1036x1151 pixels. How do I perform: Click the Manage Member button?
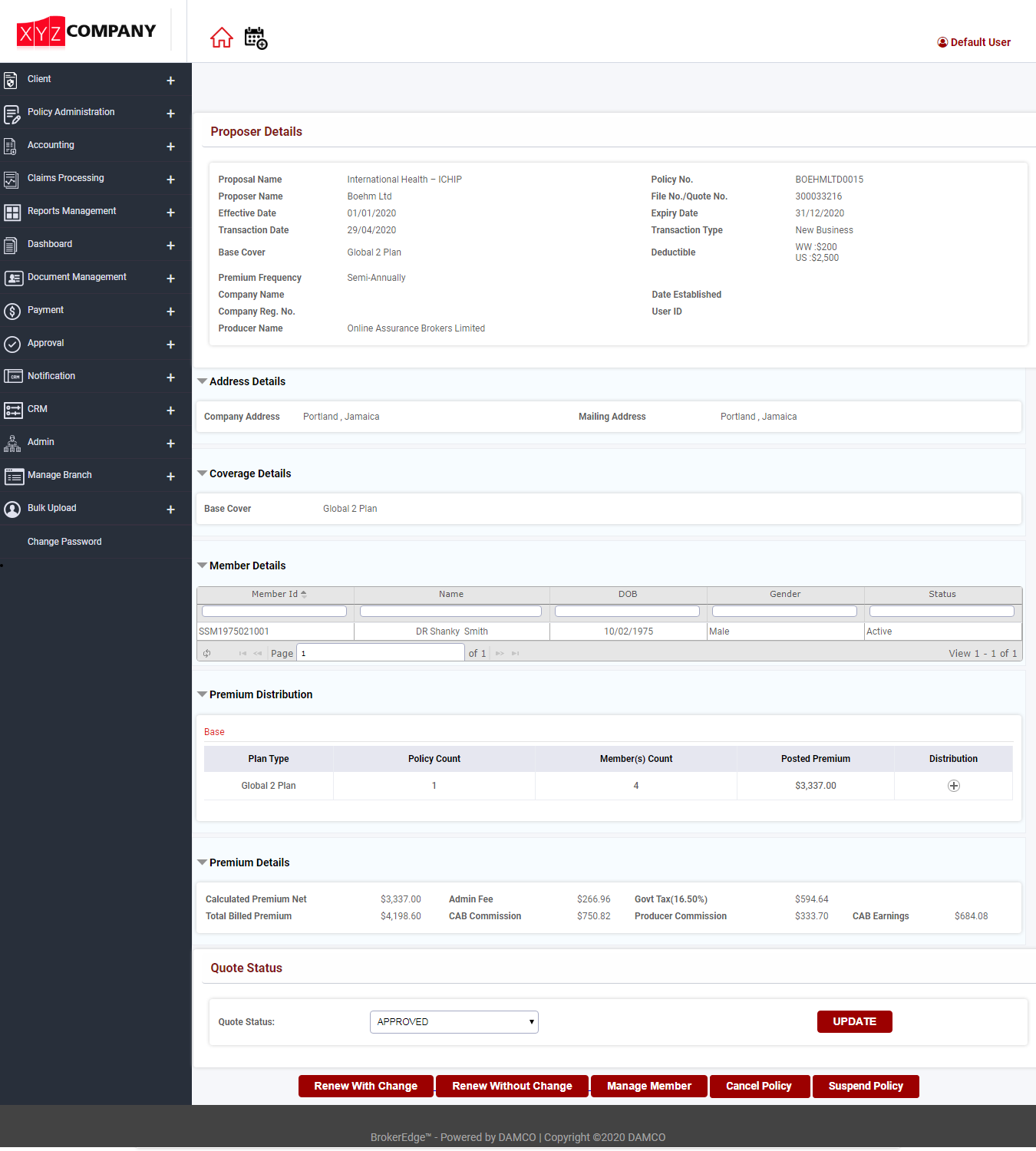tap(649, 1087)
